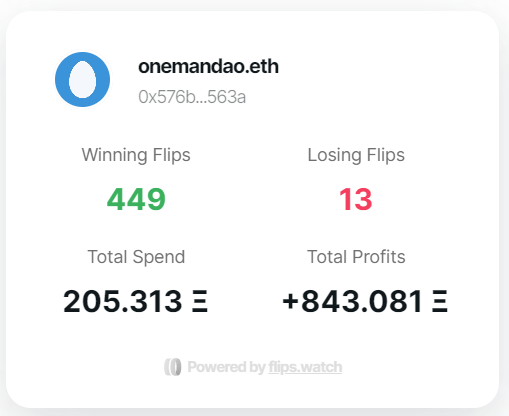The width and height of the screenshot is (509, 416).
Task: Click the red 13 losing count
Action: tap(356, 199)
